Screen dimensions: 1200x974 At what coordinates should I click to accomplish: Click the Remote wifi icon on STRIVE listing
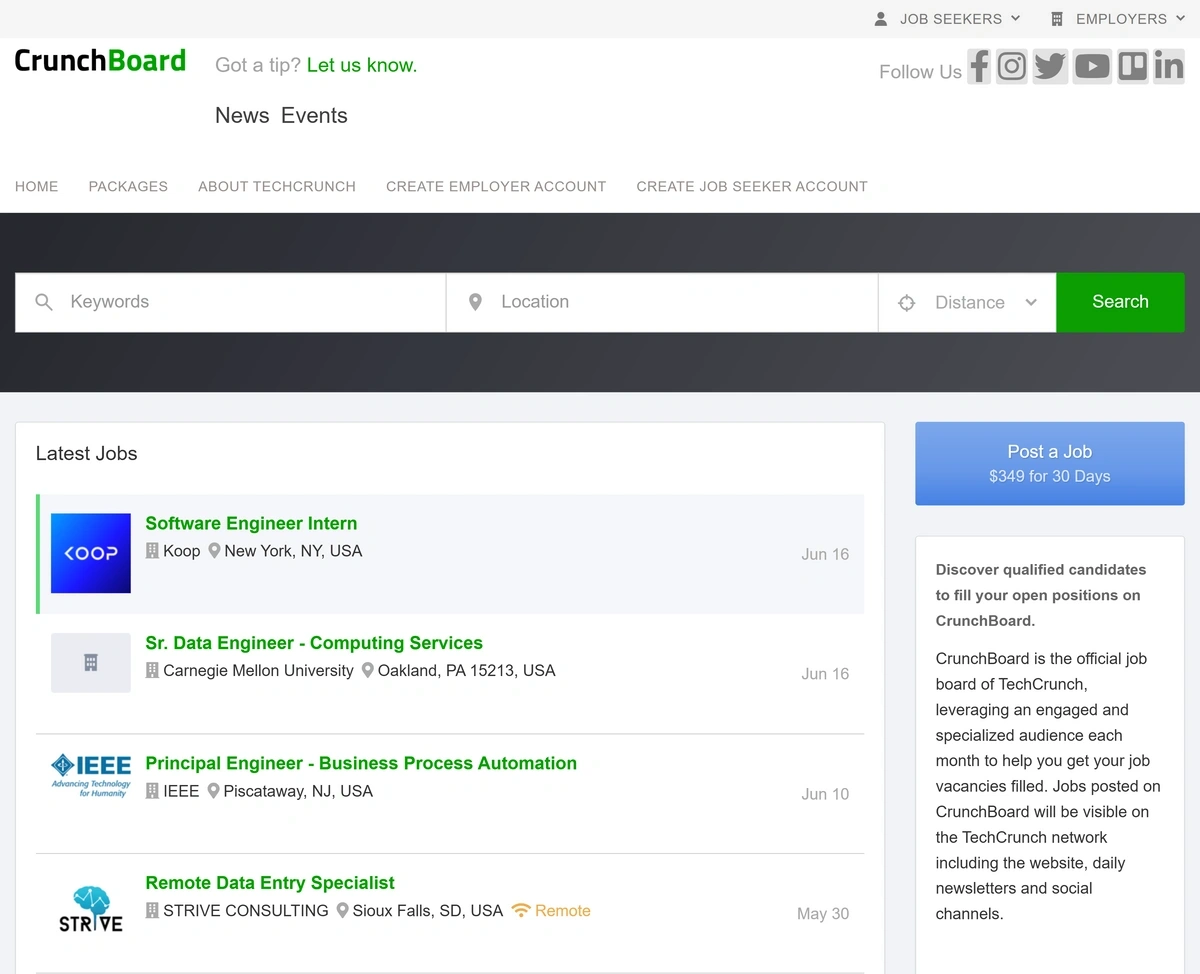[x=521, y=911]
